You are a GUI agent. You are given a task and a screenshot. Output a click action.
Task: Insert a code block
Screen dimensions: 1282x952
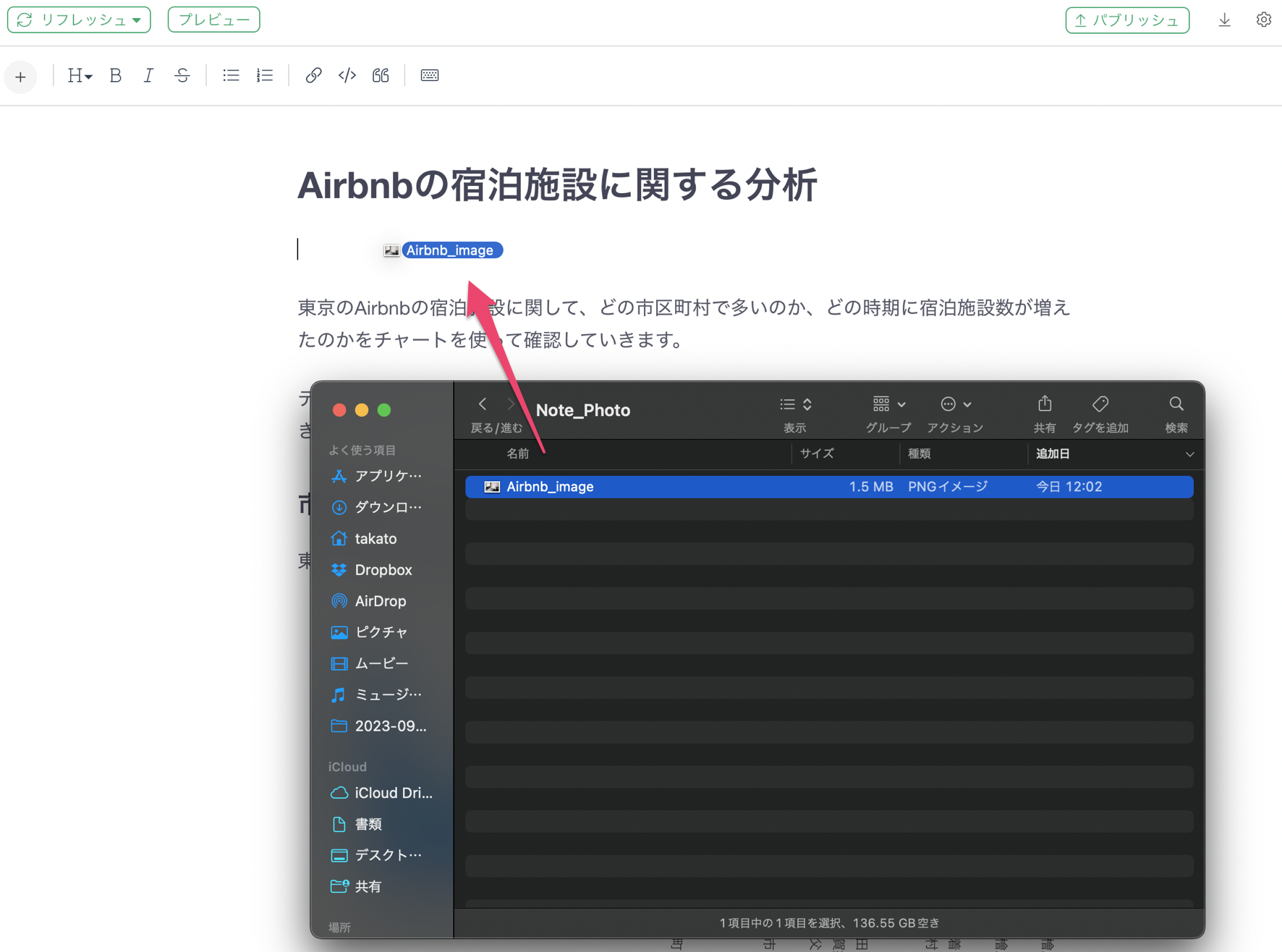347,75
